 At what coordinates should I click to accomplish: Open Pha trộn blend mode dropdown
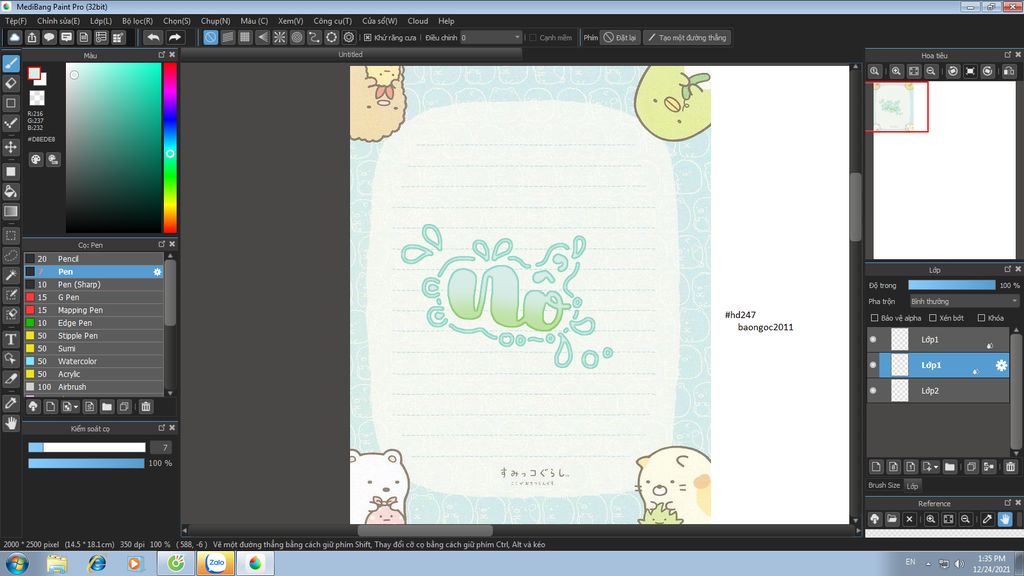click(x=964, y=301)
